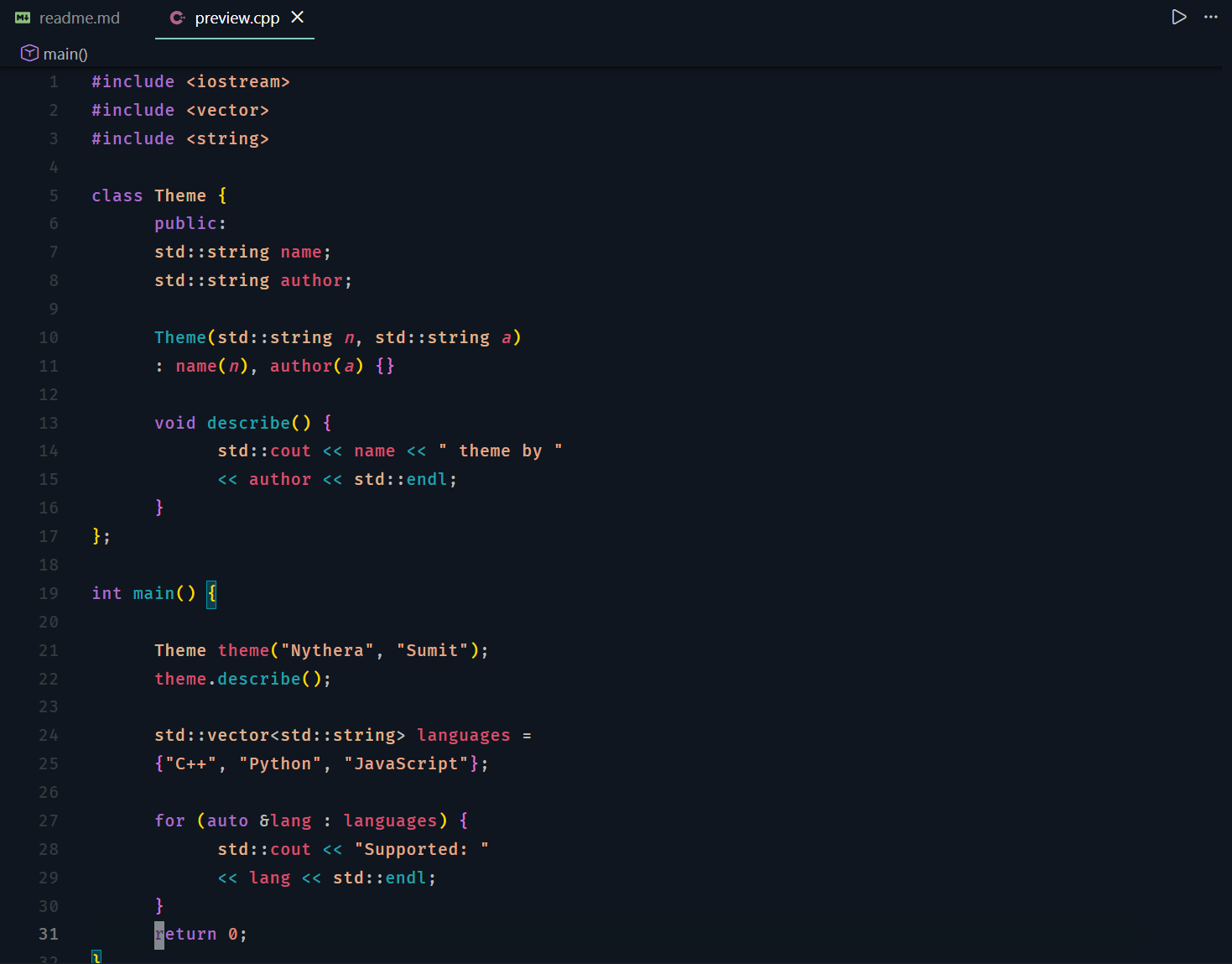Select the Theme class name on line 5

pos(180,195)
